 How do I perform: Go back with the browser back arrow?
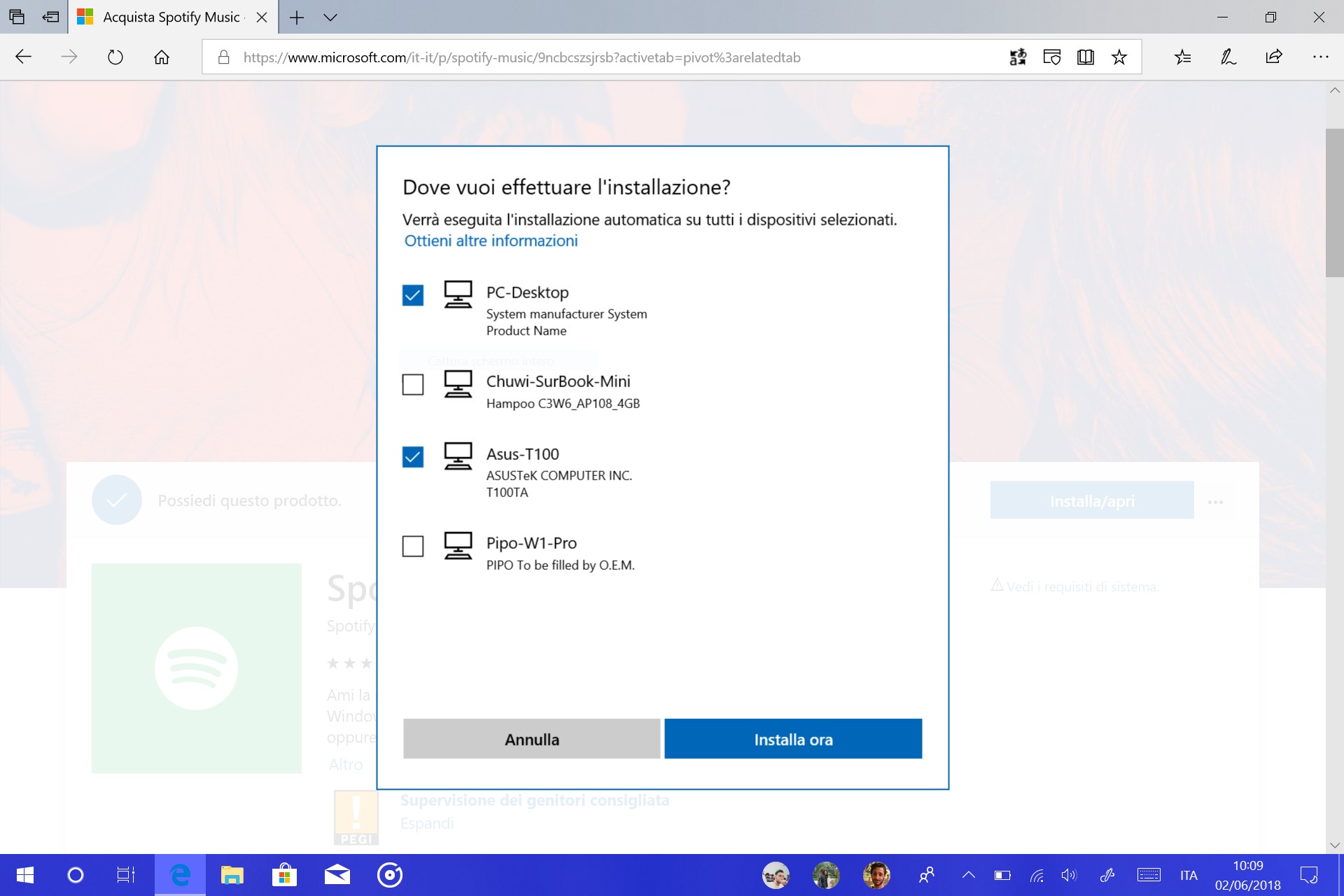pyautogui.click(x=24, y=57)
